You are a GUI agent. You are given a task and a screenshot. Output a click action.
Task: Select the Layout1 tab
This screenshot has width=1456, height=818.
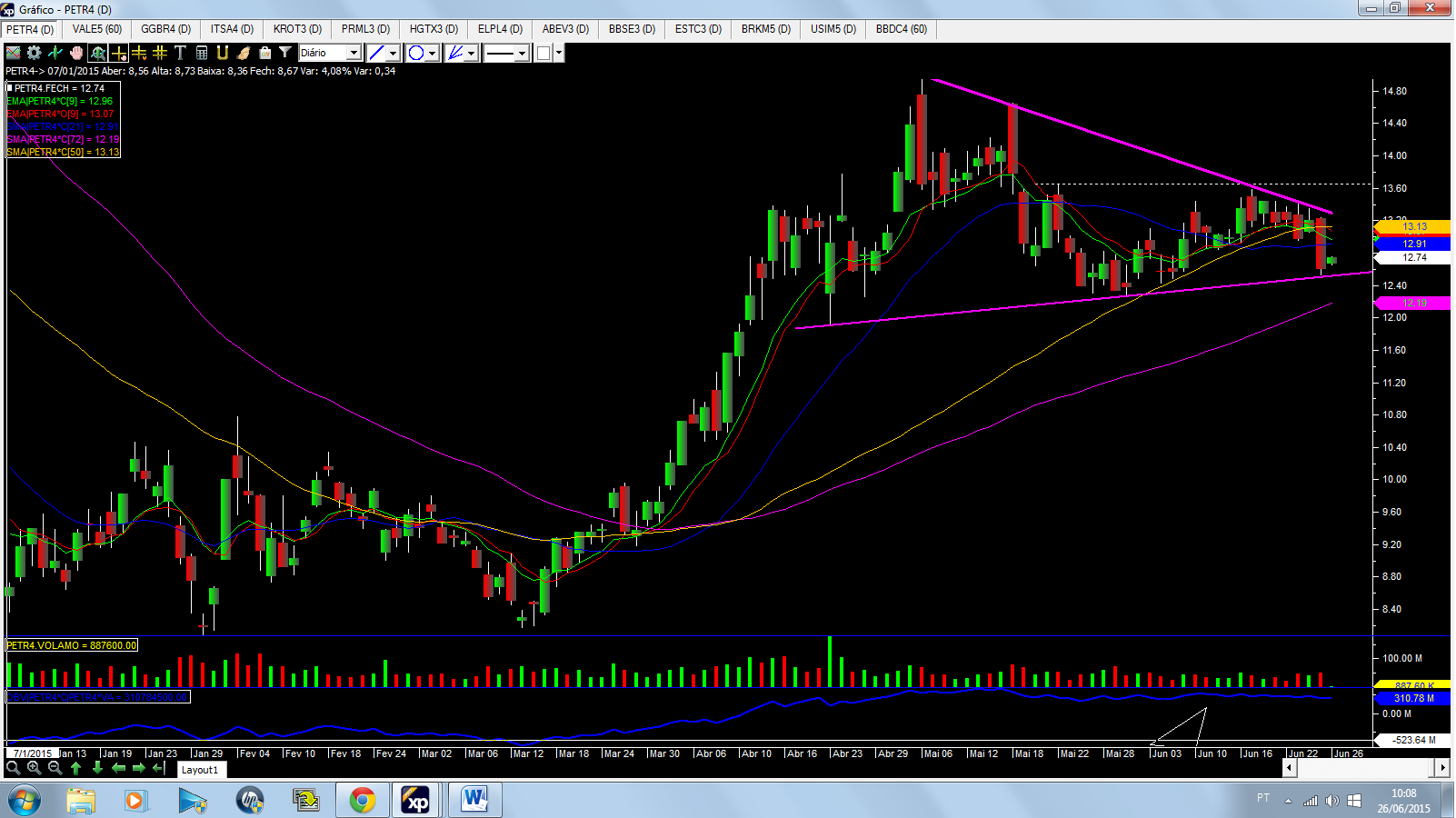pyautogui.click(x=200, y=770)
